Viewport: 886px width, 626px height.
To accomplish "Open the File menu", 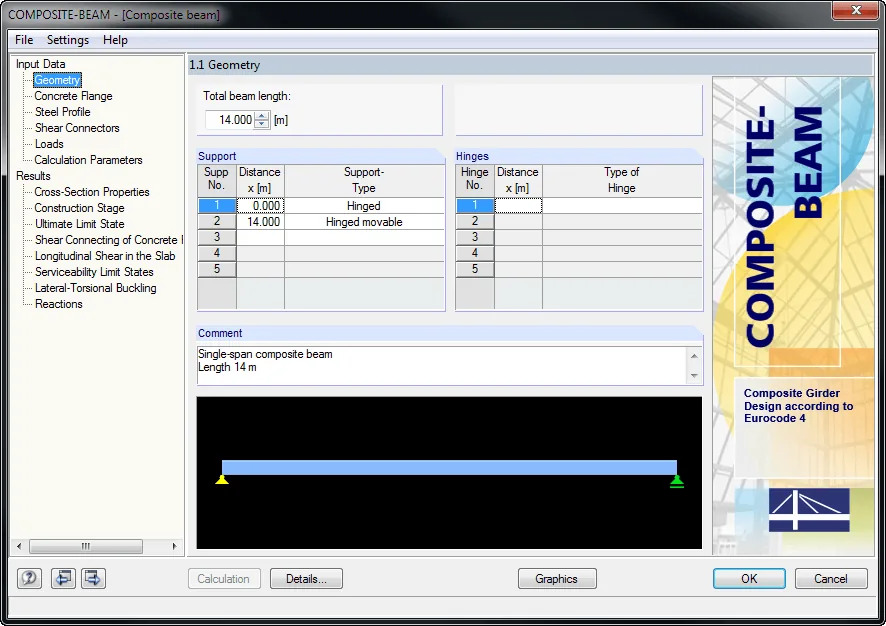I will (x=24, y=40).
